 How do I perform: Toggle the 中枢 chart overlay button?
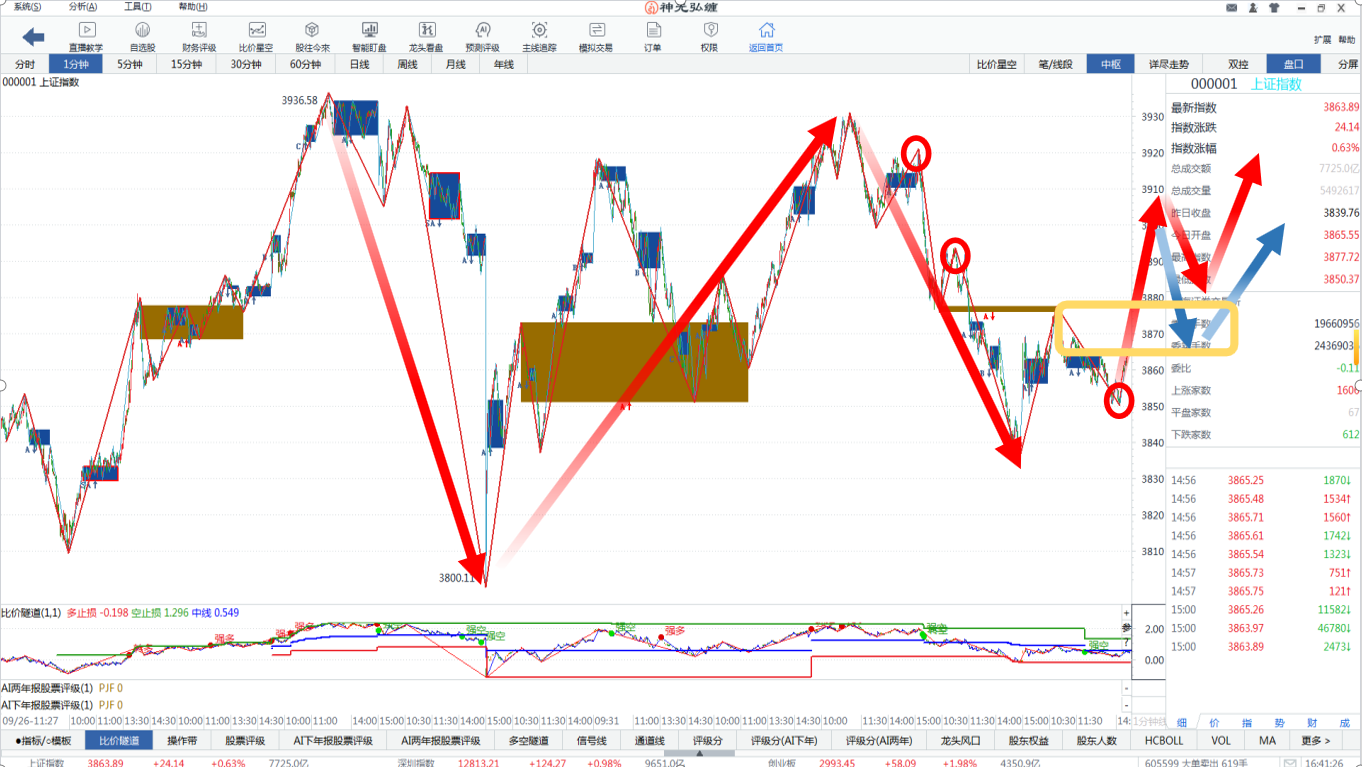pos(1110,64)
